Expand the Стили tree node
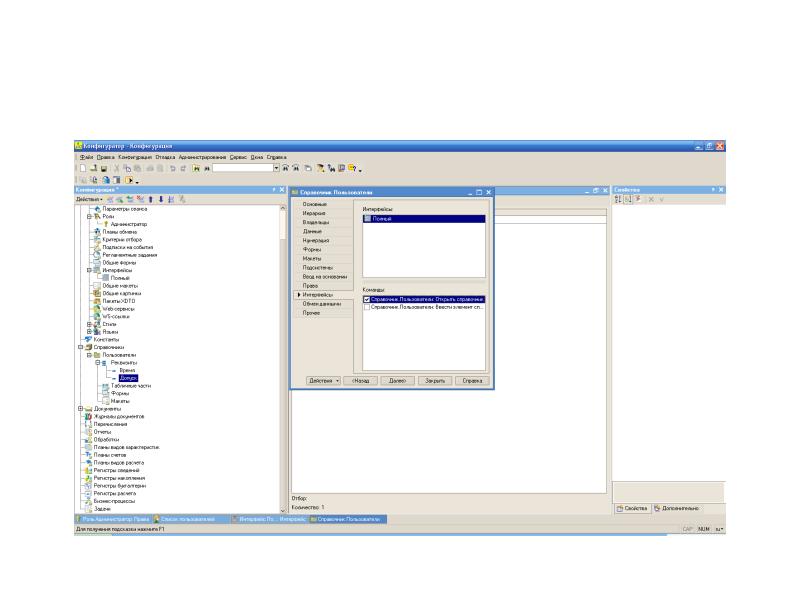The image size is (800, 600). click(x=89, y=324)
